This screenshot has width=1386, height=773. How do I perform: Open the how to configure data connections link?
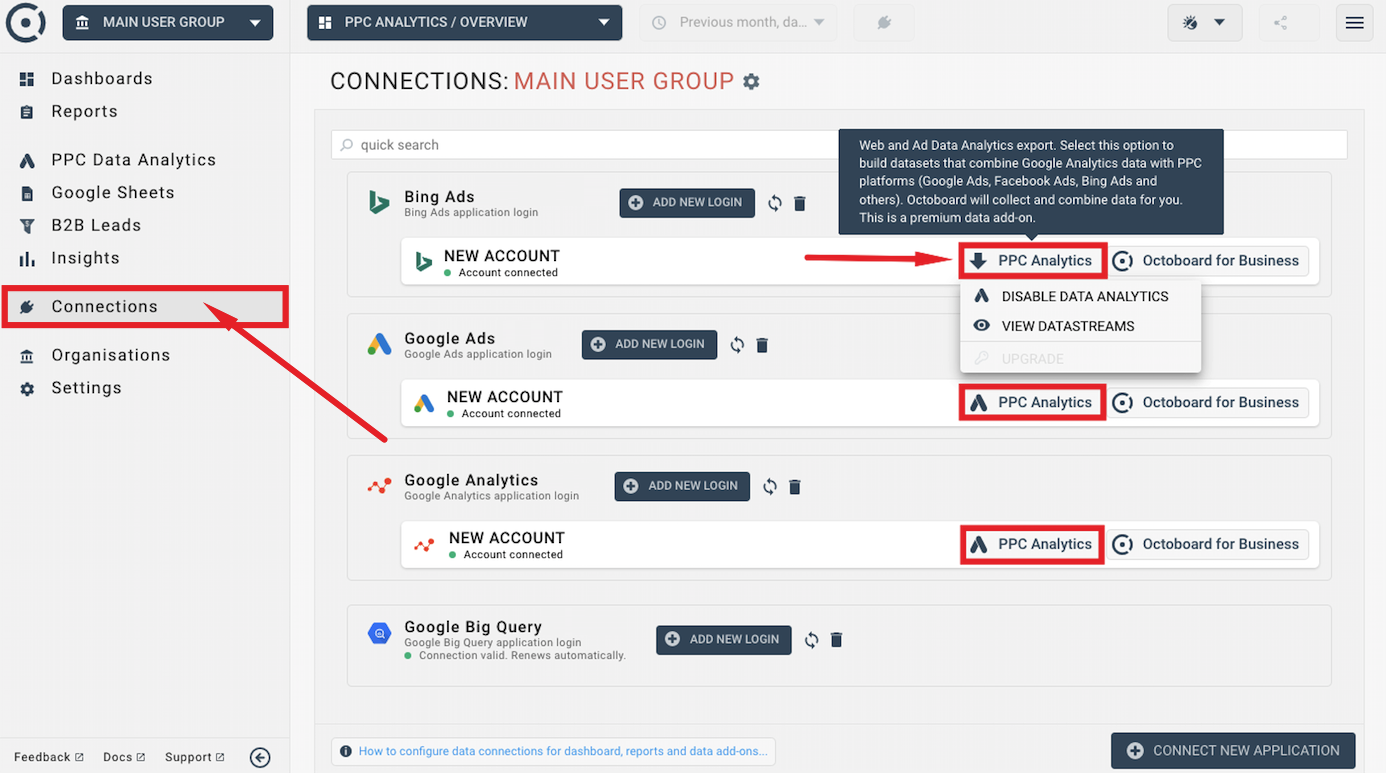point(563,751)
